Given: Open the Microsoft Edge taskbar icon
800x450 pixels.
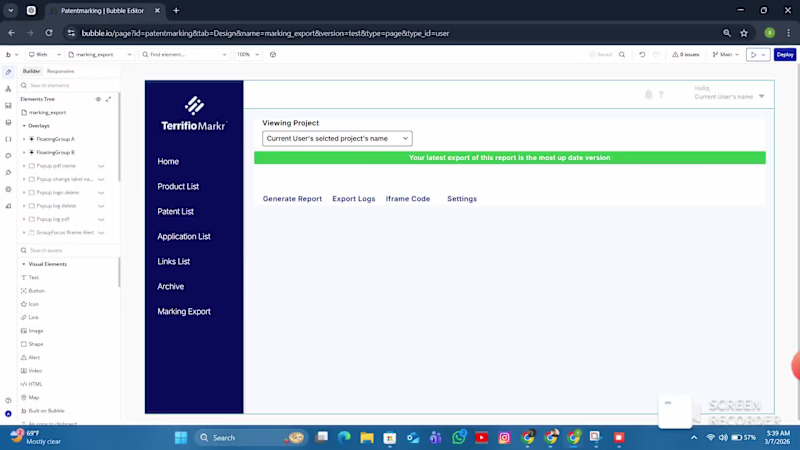Looking at the screenshot, I should pos(344,437).
